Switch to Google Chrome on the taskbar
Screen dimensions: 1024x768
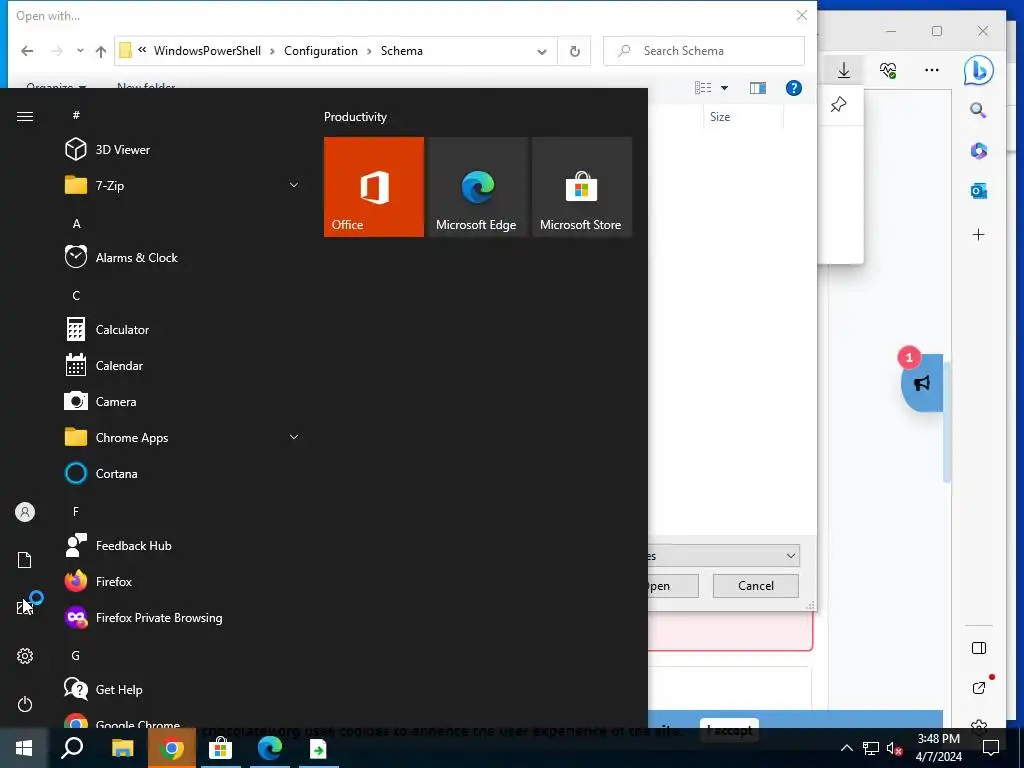[x=172, y=748]
